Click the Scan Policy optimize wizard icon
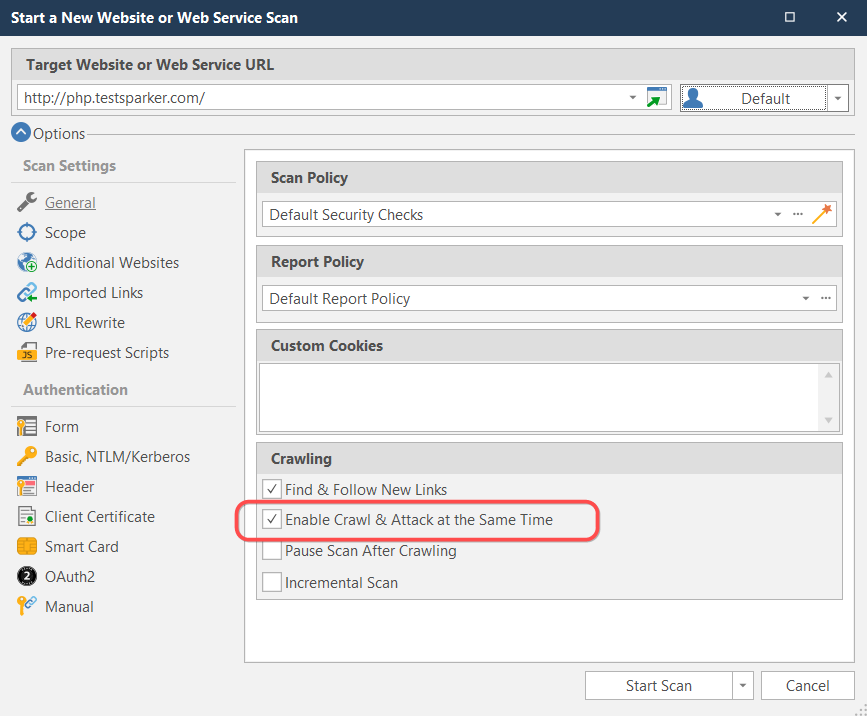This screenshot has width=867, height=716. [822, 213]
